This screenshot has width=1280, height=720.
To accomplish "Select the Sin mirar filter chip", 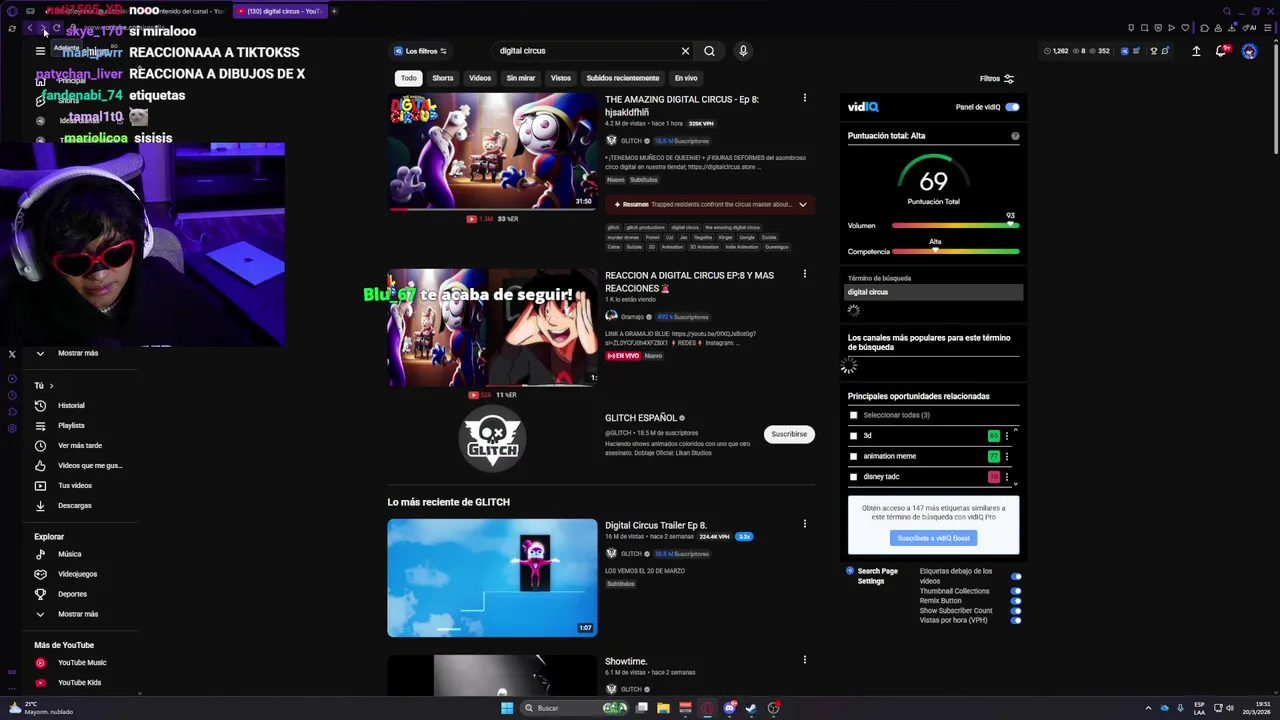I will pyautogui.click(x=521, y=78).
